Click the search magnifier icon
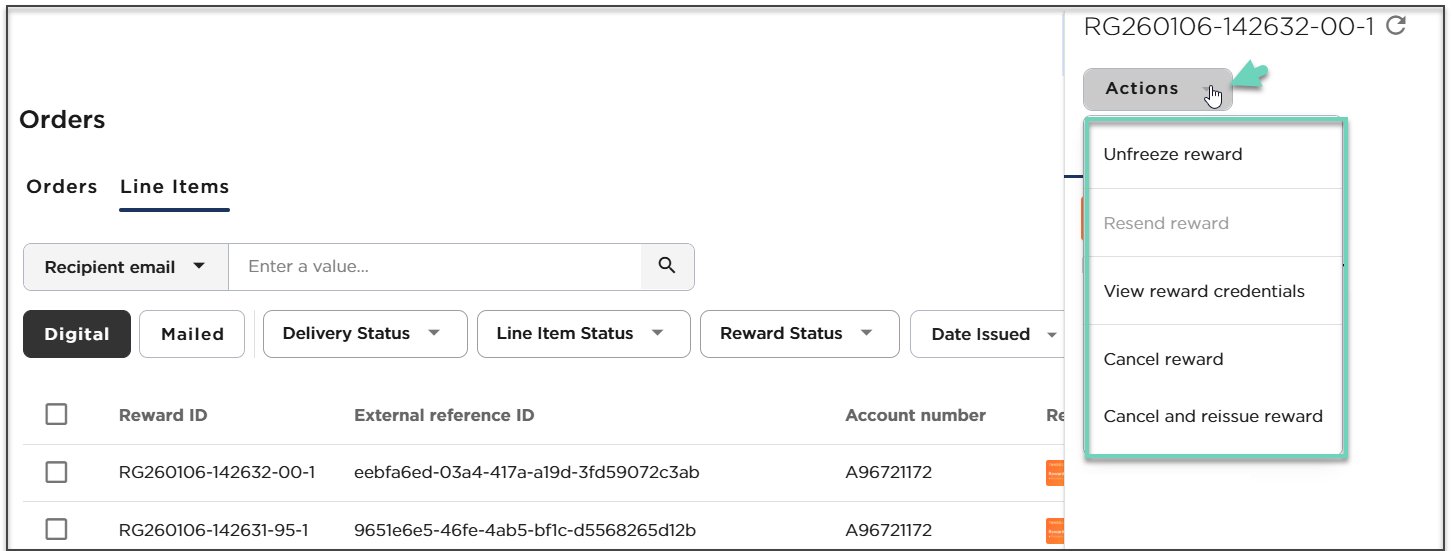Image resolution: width=1454 pixels, height=551 pixels. click(x=667, y=266)
